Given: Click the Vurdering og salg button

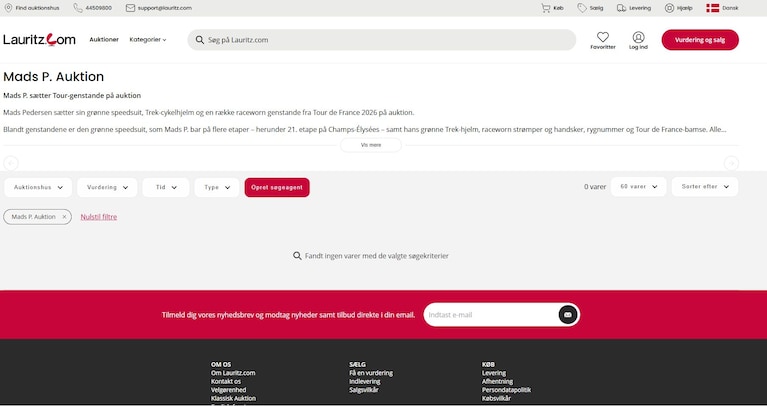Looking at the screenshot, I should pyautogui.click(x=700, y=40).
